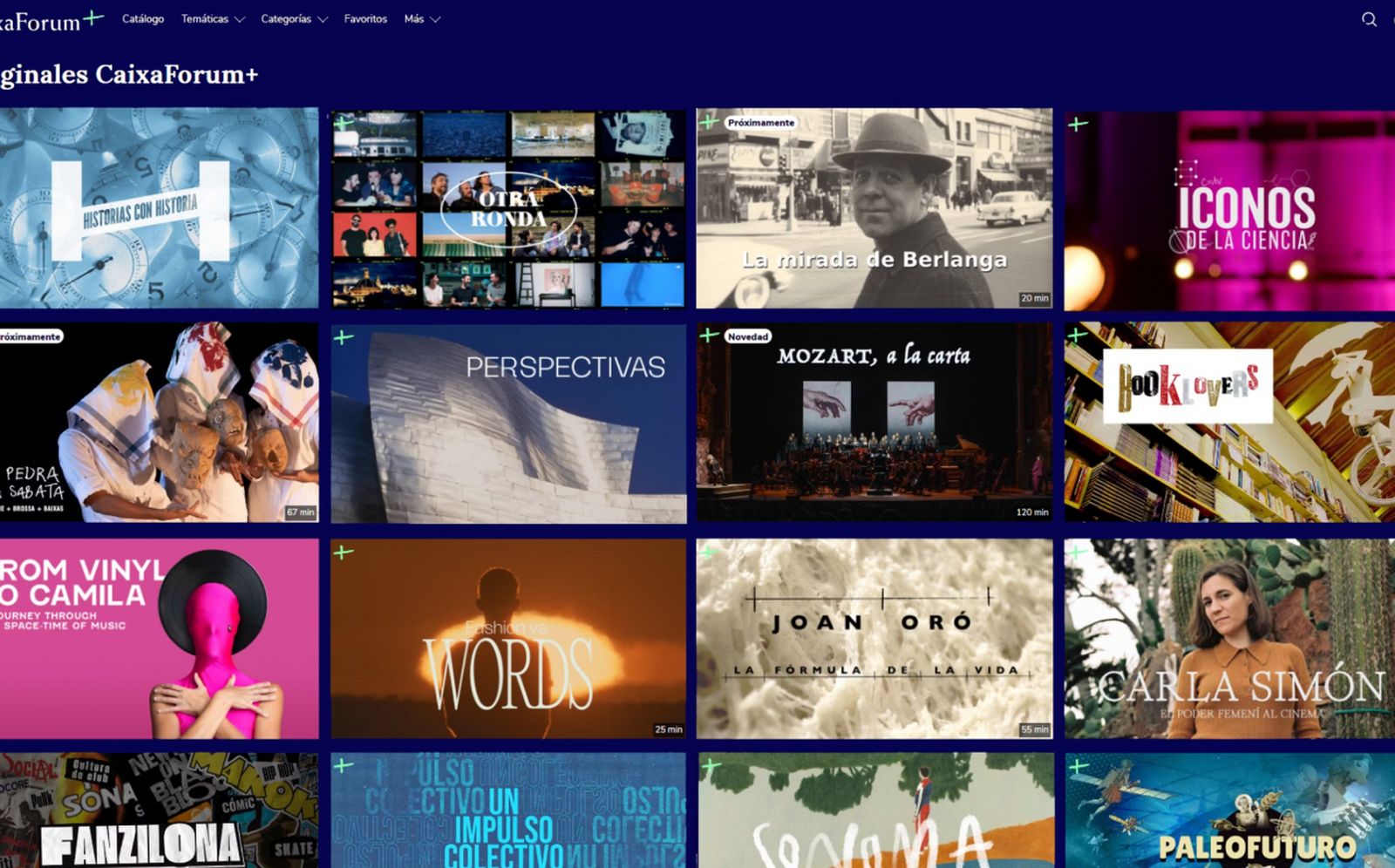Open Un Impulso Colectivo thumbnail
1395x868 pixels.
(508, 810)
